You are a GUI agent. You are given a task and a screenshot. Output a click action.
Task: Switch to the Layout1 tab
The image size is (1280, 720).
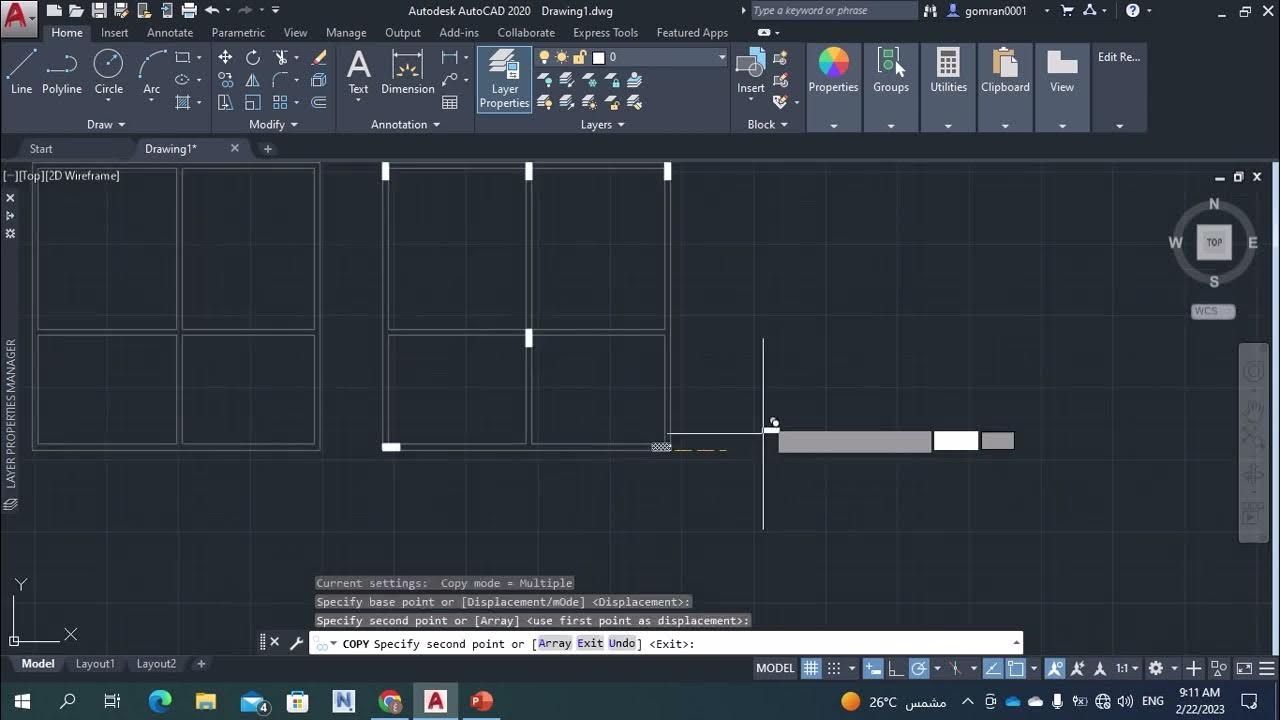coord(95,664)
